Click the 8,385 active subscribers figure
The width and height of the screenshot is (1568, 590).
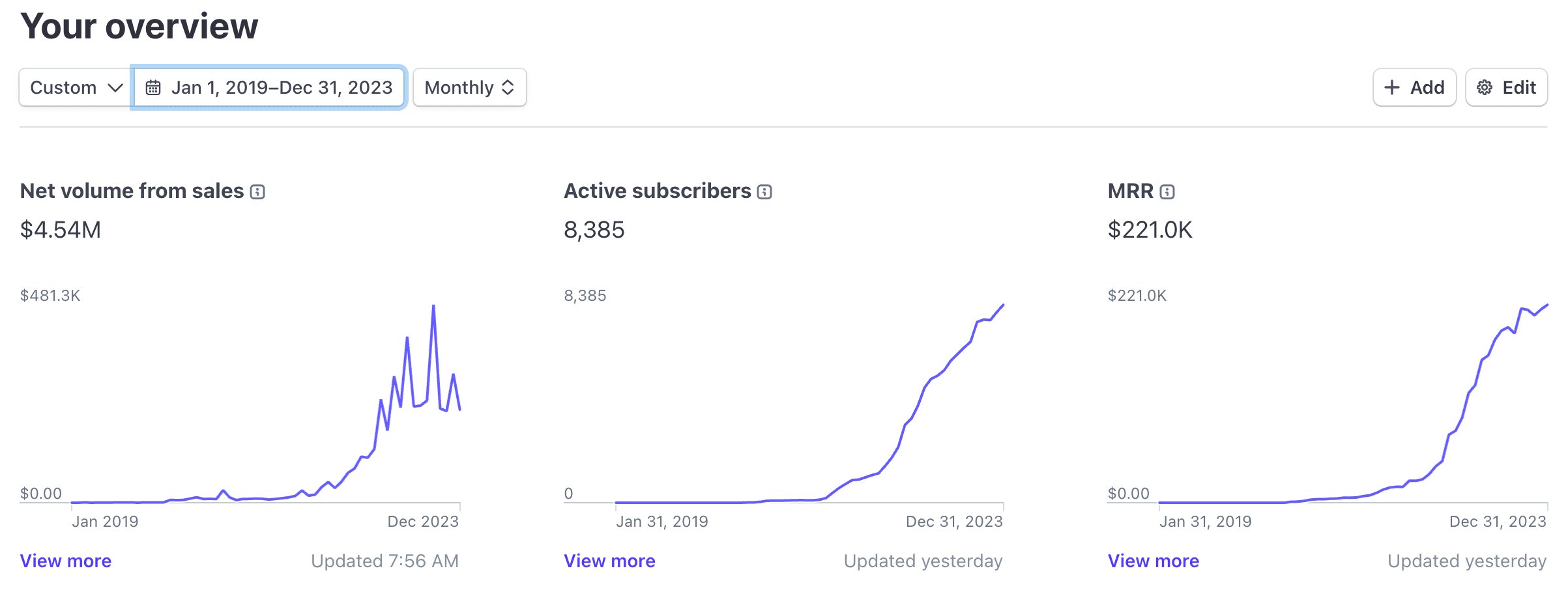point(594,230)
